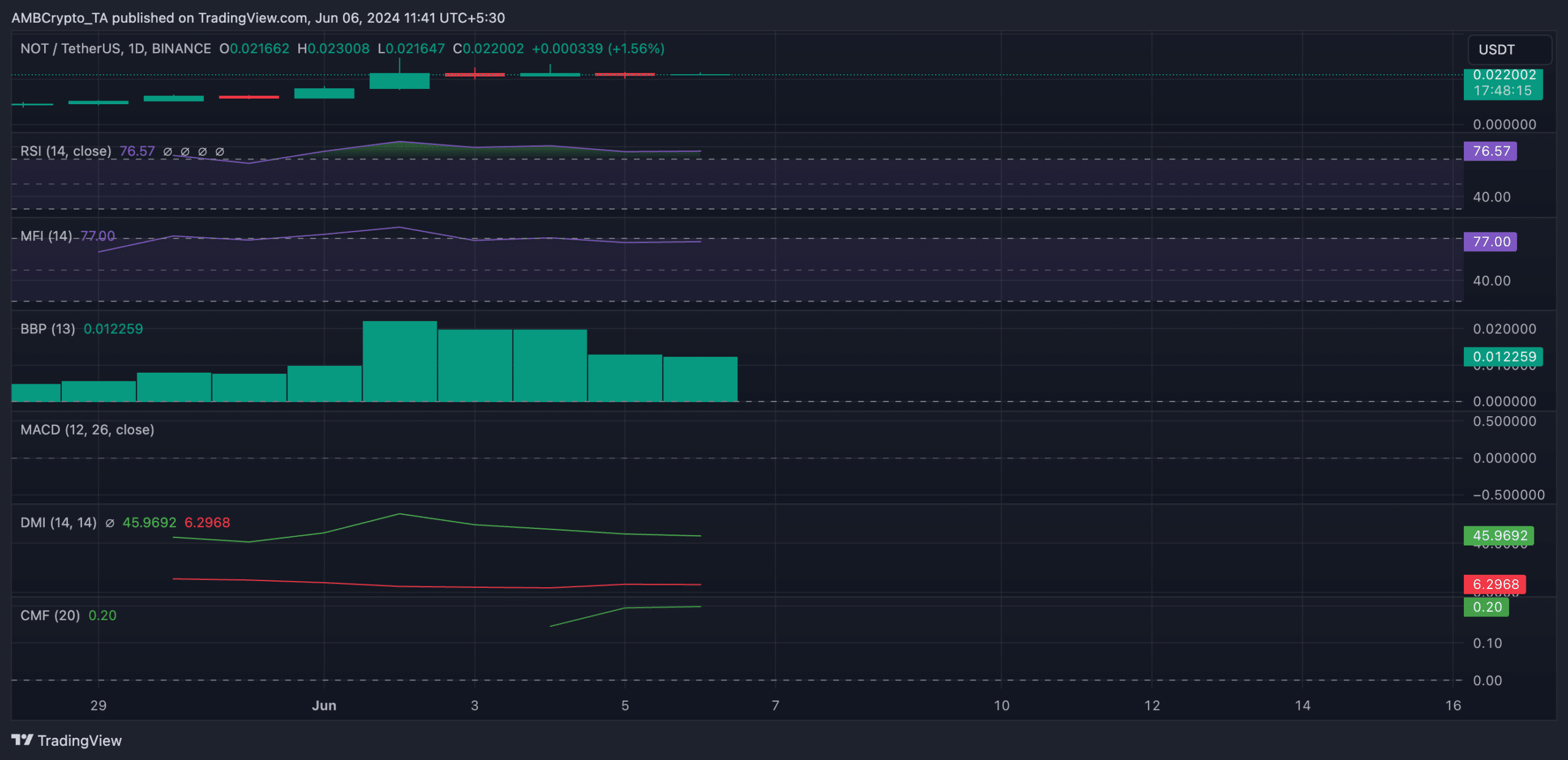Screen dimensions: 1568x760
Task: Click the BBP value tag 0.012259
Action: 1503,357
